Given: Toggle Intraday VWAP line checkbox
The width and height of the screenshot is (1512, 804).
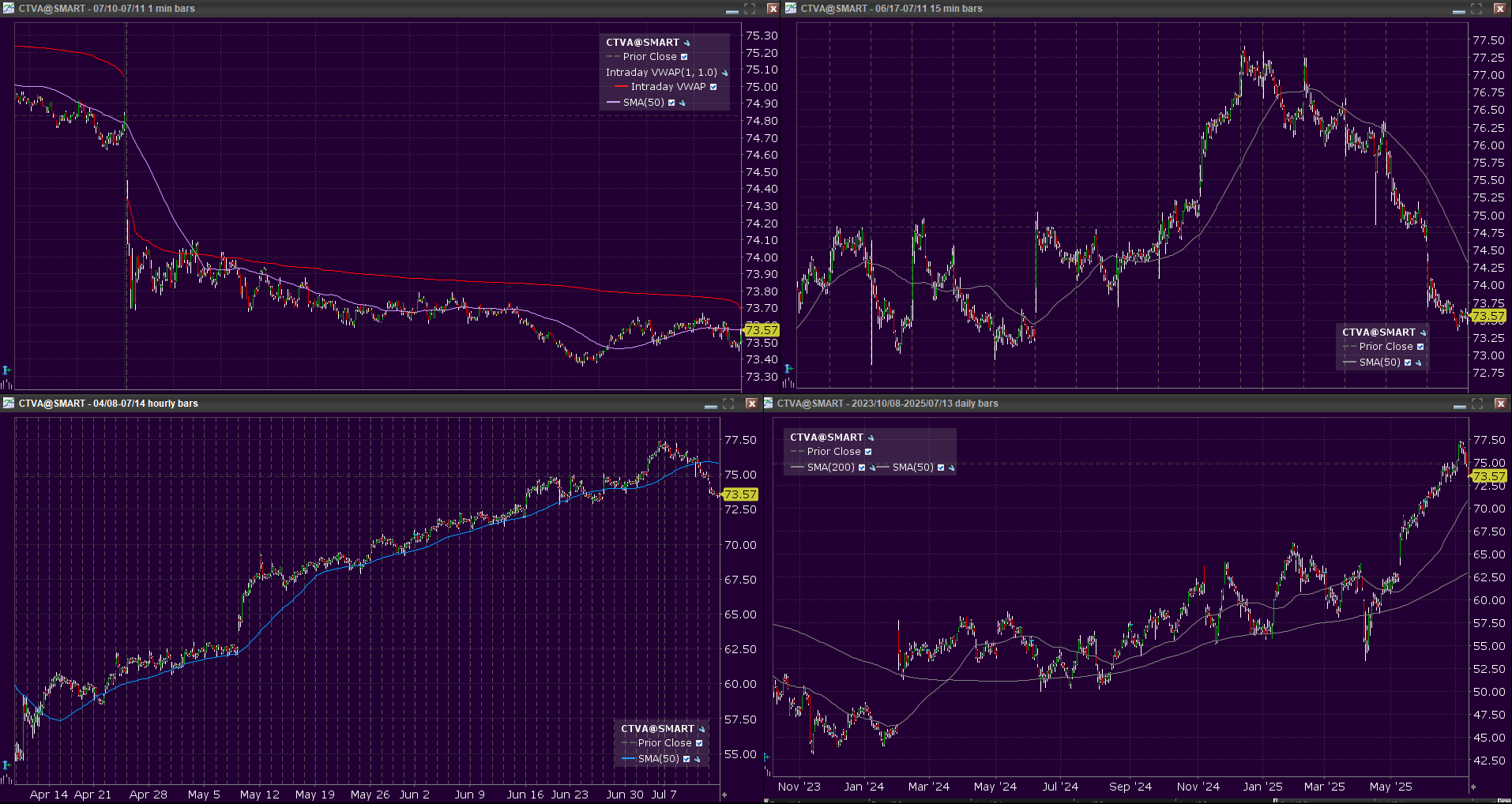Looking at the screenshot, I should tap(713, 87).
